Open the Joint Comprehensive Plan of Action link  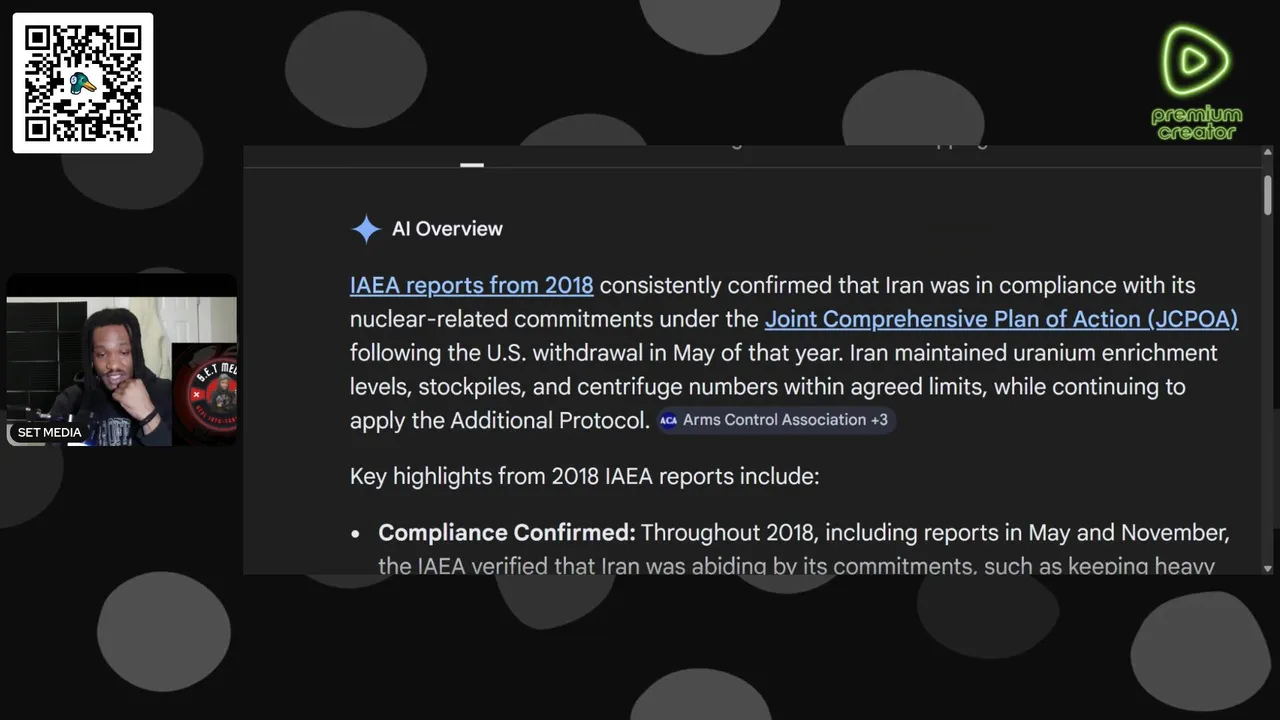[x=1001, y=319]
